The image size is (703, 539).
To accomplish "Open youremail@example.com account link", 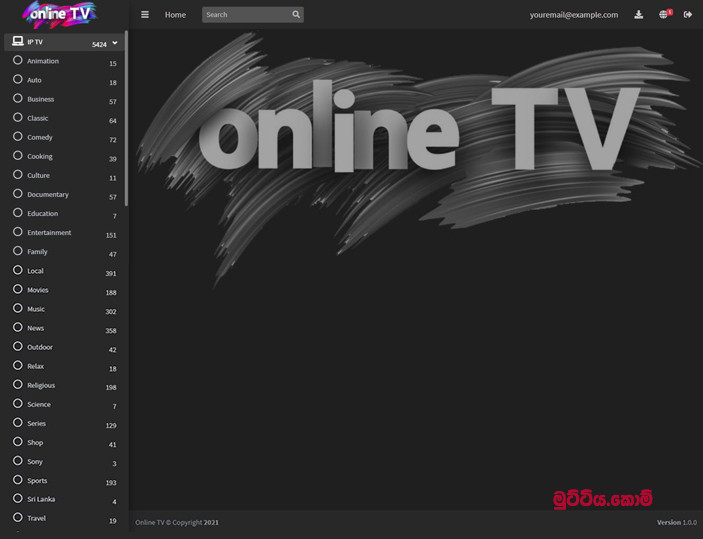I will (574, 15).
